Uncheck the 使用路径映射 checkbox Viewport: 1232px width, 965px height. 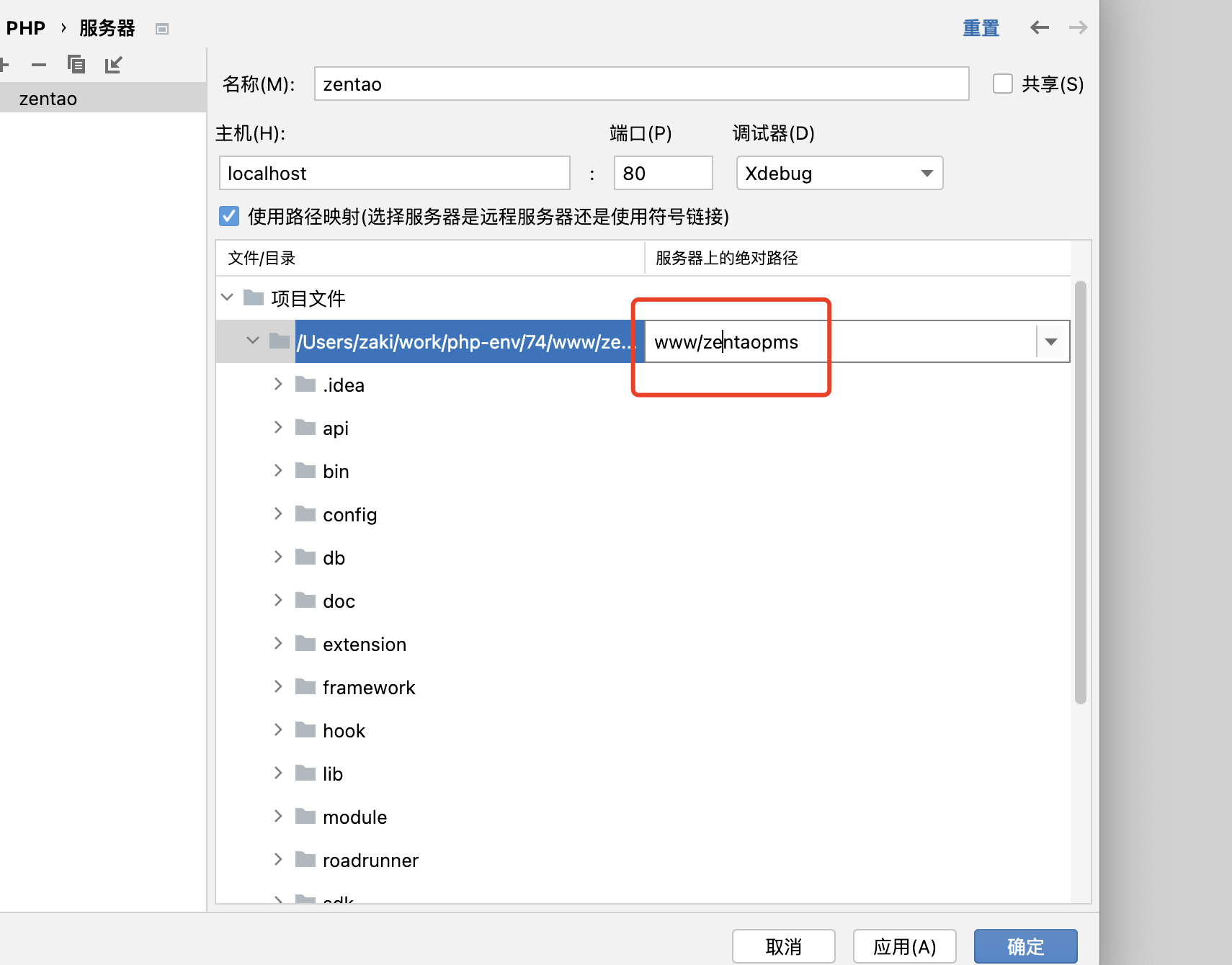(229, 216)
